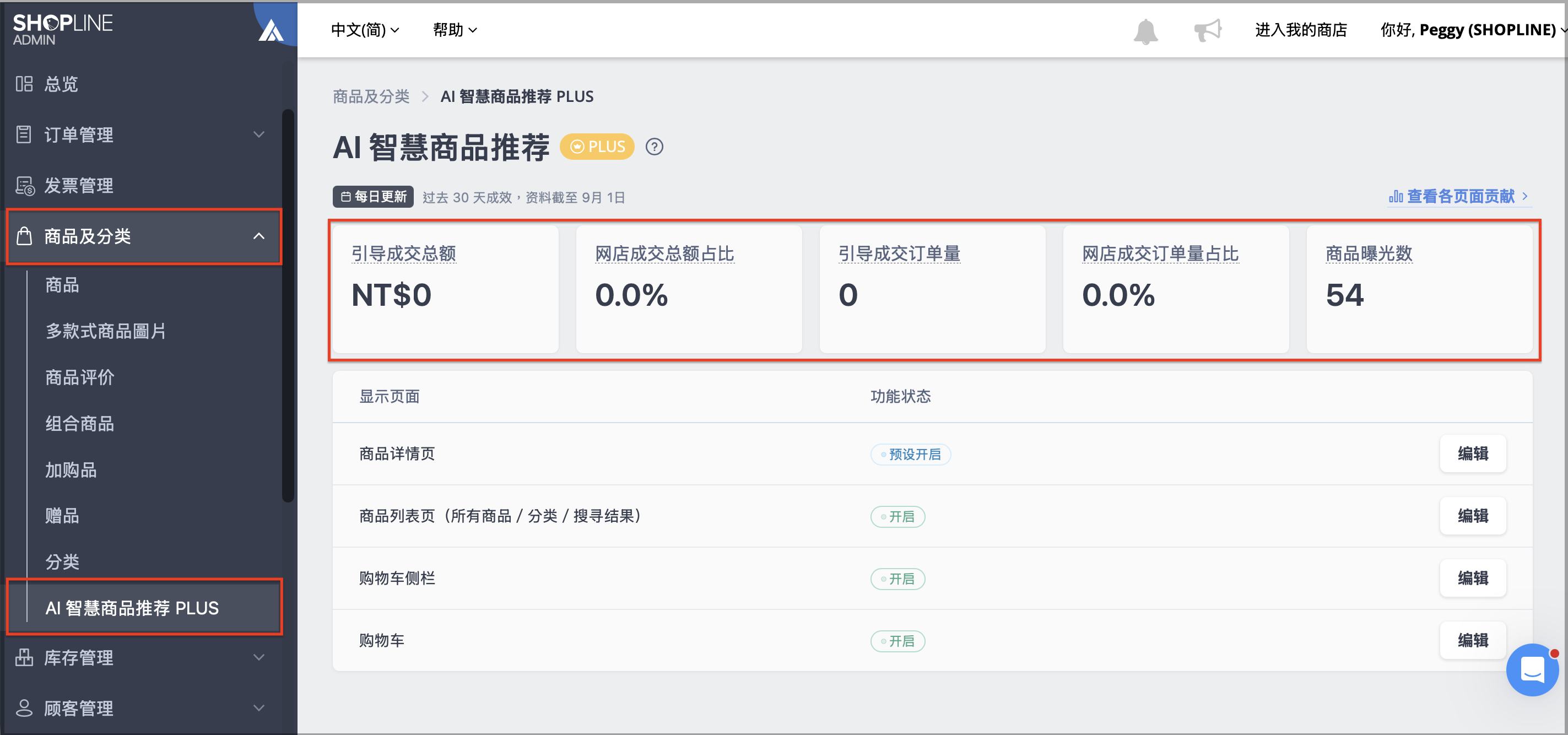Click the 每日更新 badge
The height and width of the screenshot is (735, 1568).
373,197
